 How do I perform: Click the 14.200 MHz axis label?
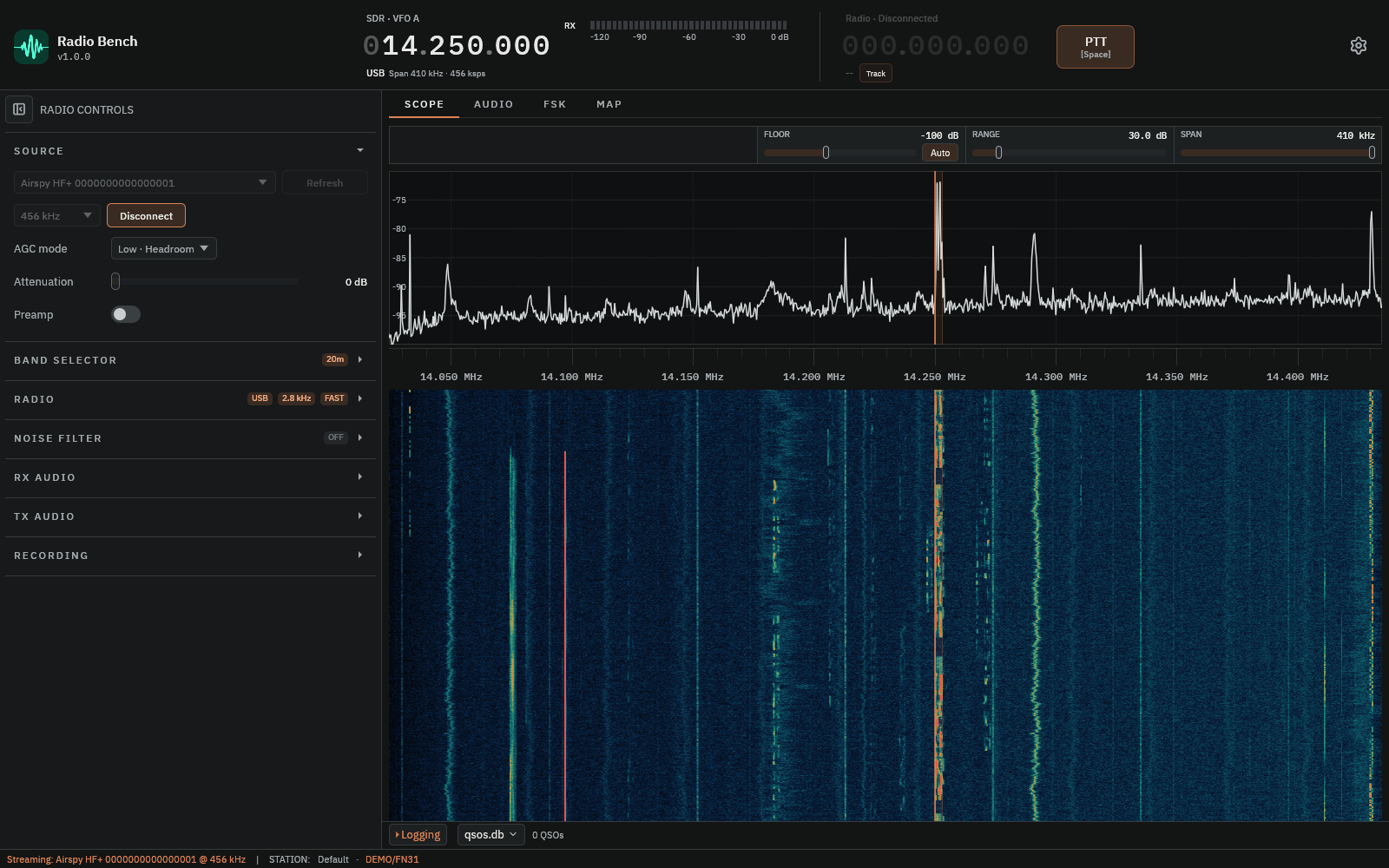813,377
